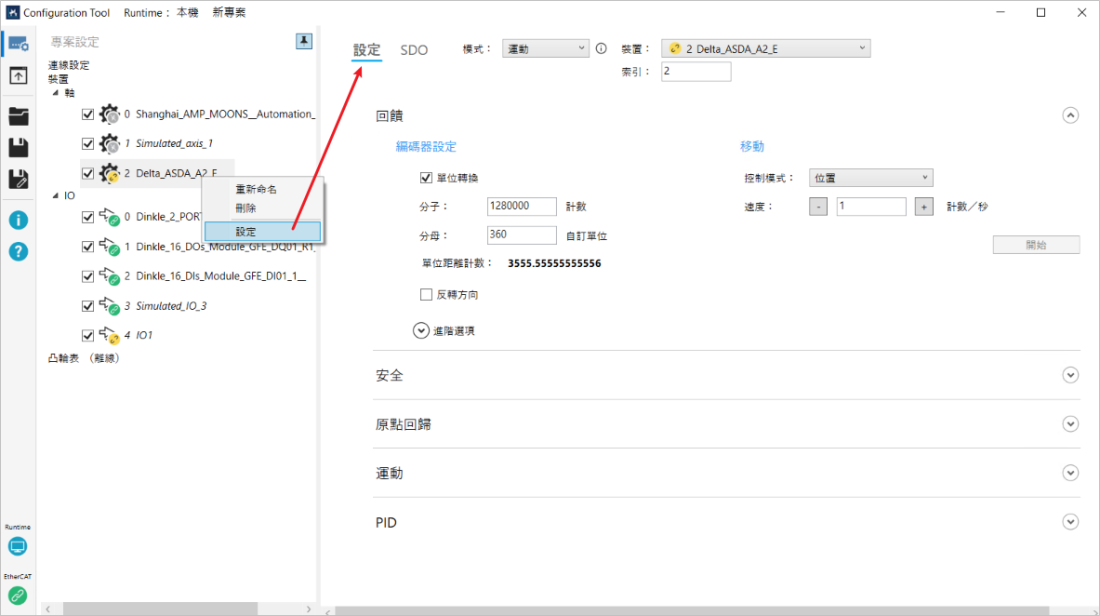Click the save-as icon with pencil

pyautogui.click(x=18, y=180)
